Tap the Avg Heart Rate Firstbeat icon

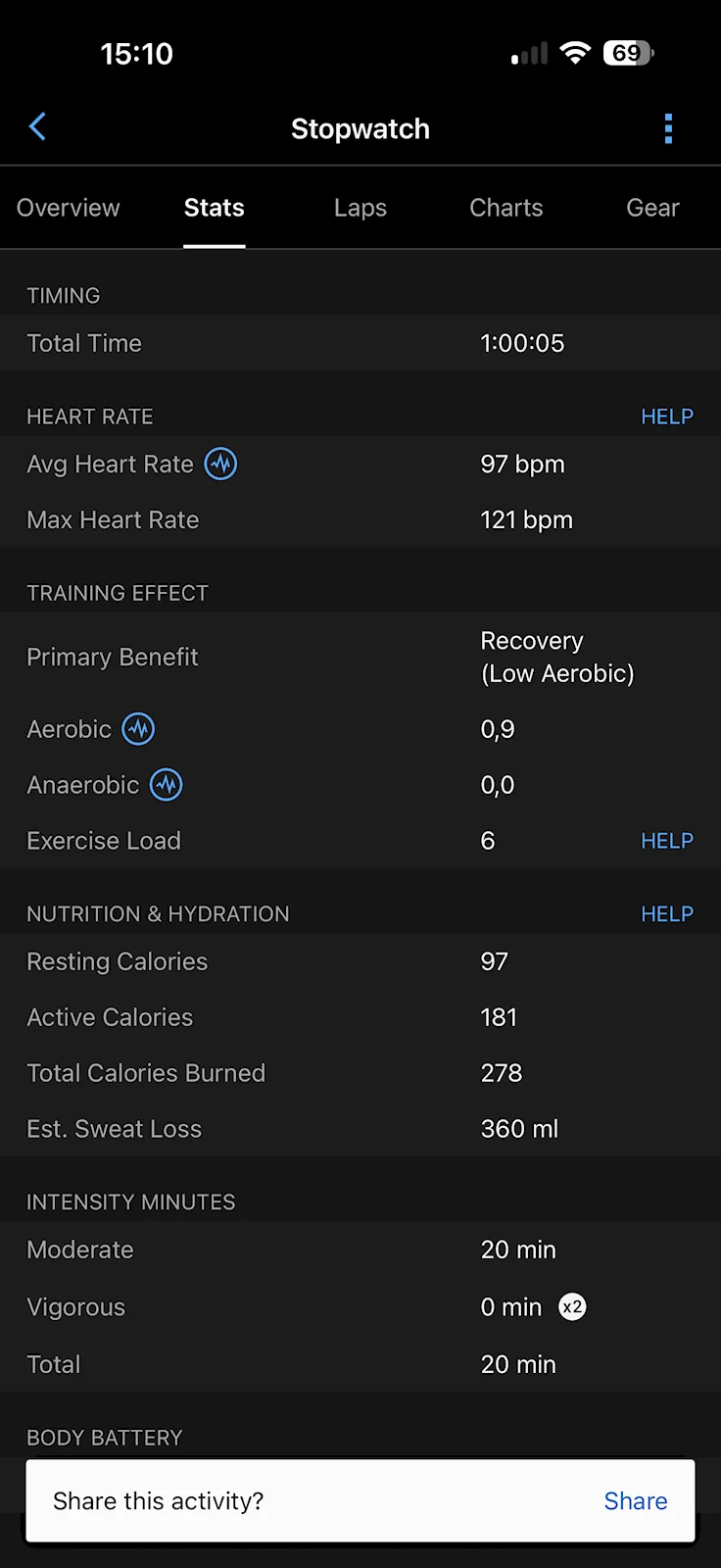pos(220,464)
